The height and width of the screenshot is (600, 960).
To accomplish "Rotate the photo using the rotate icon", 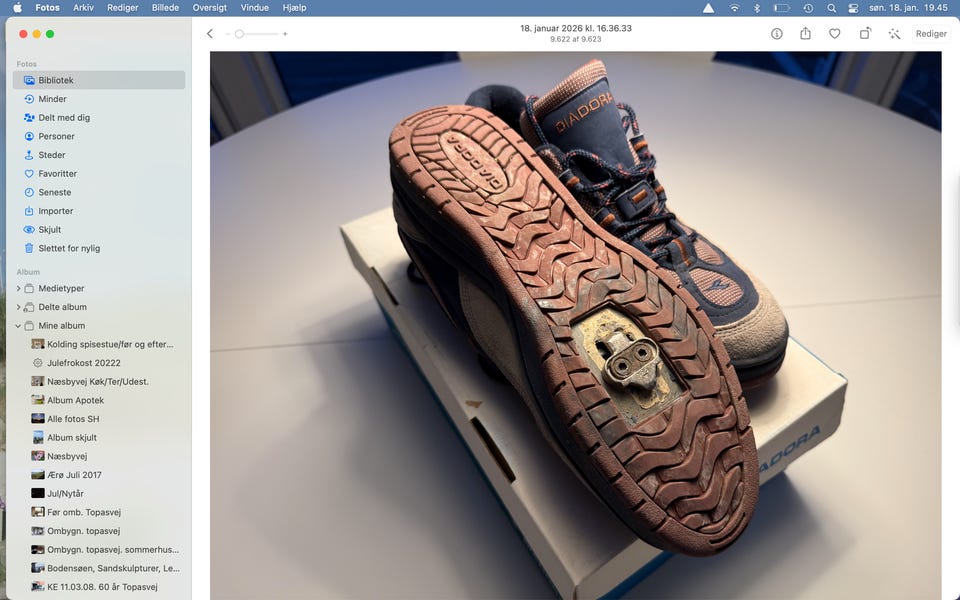I will point(864,34).
